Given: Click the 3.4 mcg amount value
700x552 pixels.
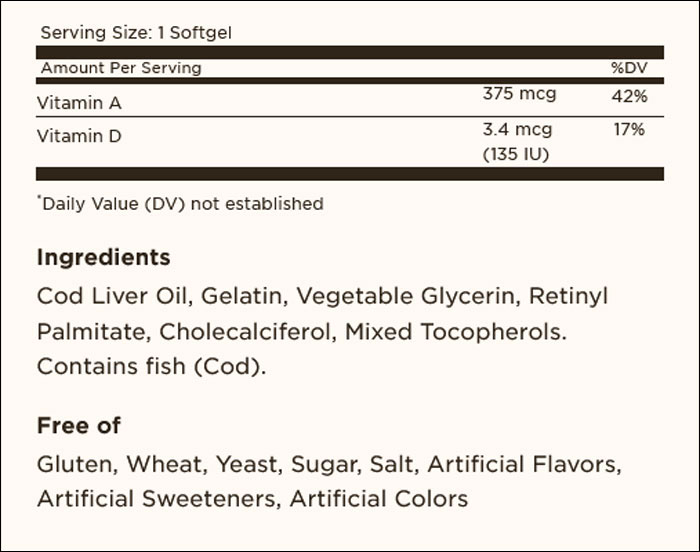Looking at the screenshot, I should tap(517, 130).
